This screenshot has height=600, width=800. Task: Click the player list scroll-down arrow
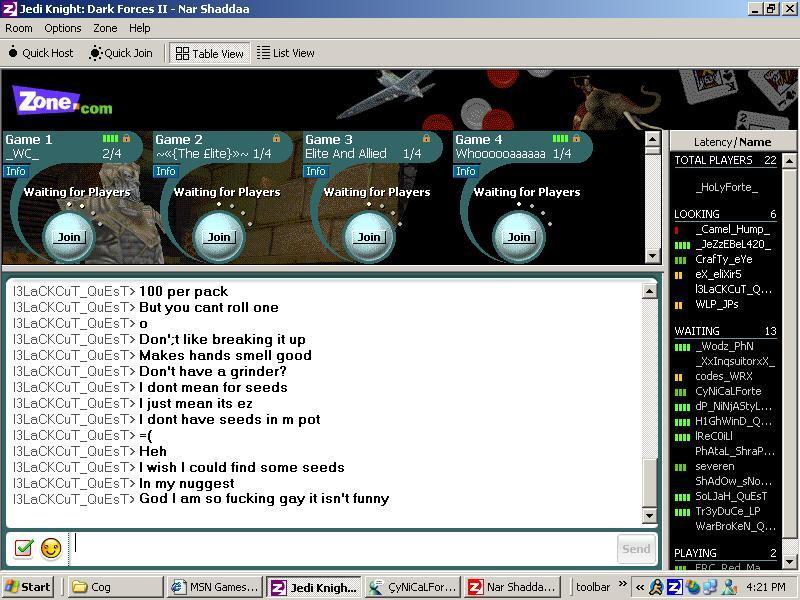pos(789,561)
